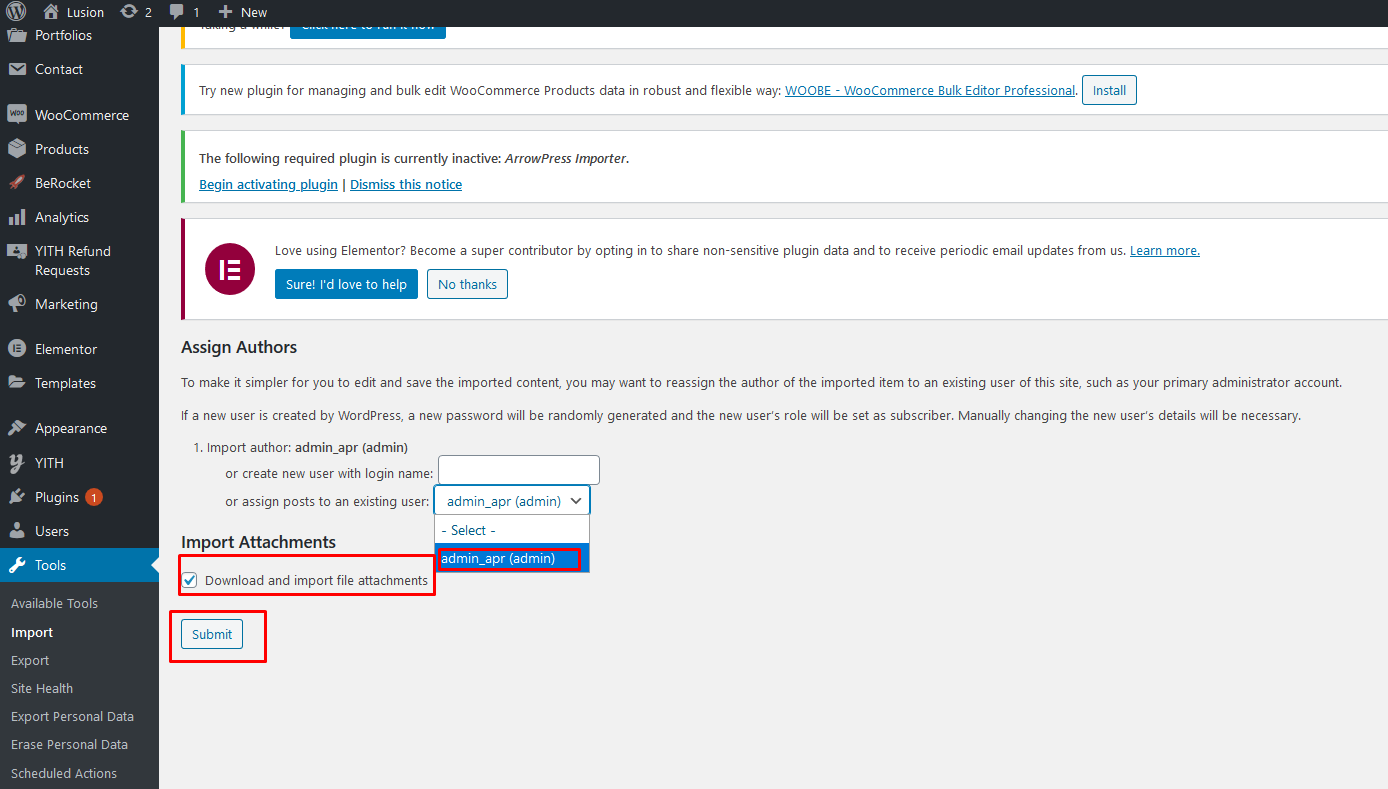
Task: Open Site Health submenu item
Action: point(42,688)
